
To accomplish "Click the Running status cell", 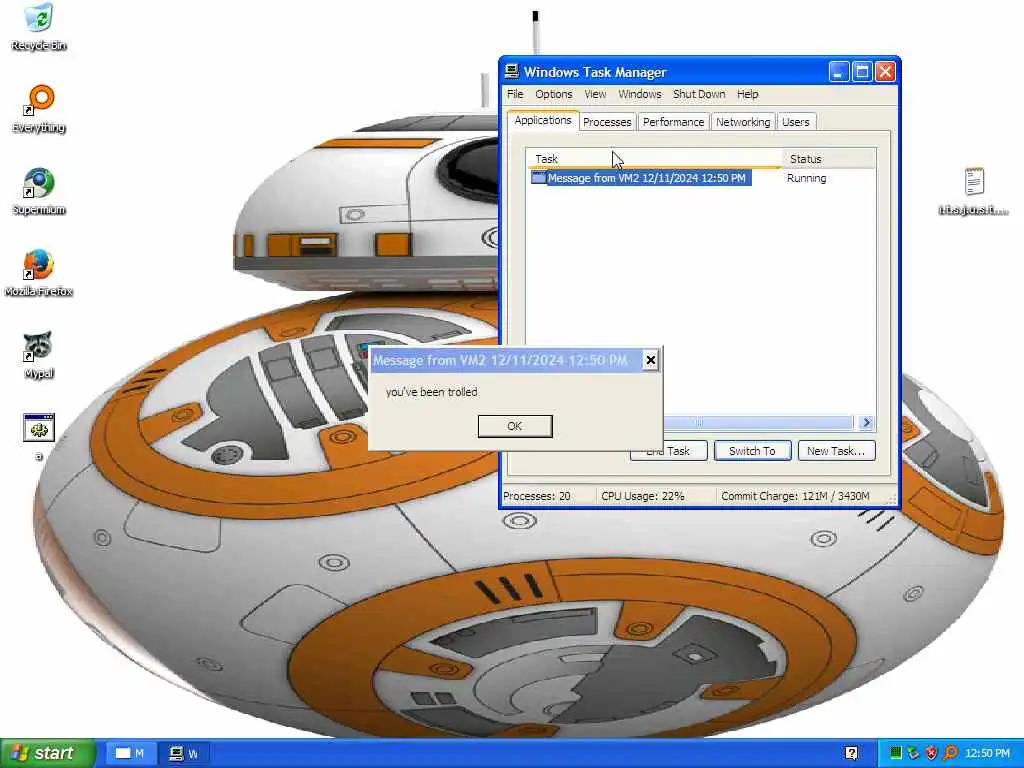I will click(x=807, y=178).
